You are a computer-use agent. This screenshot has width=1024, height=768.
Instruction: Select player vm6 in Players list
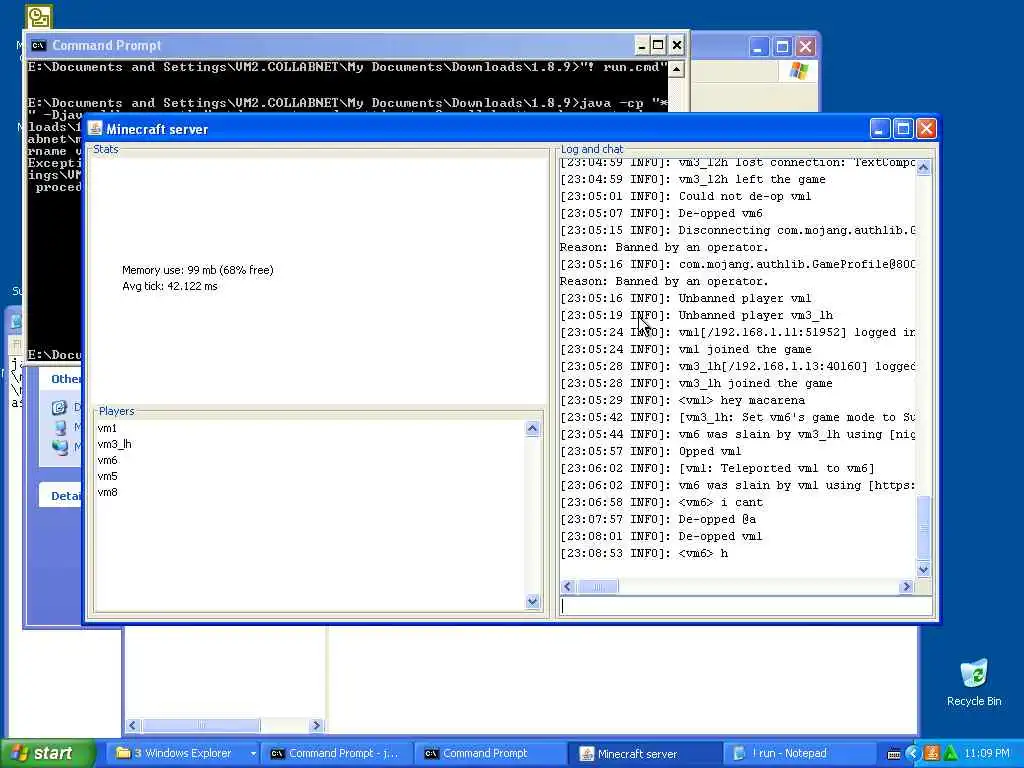pyautogui.click(x=107, y=460)
